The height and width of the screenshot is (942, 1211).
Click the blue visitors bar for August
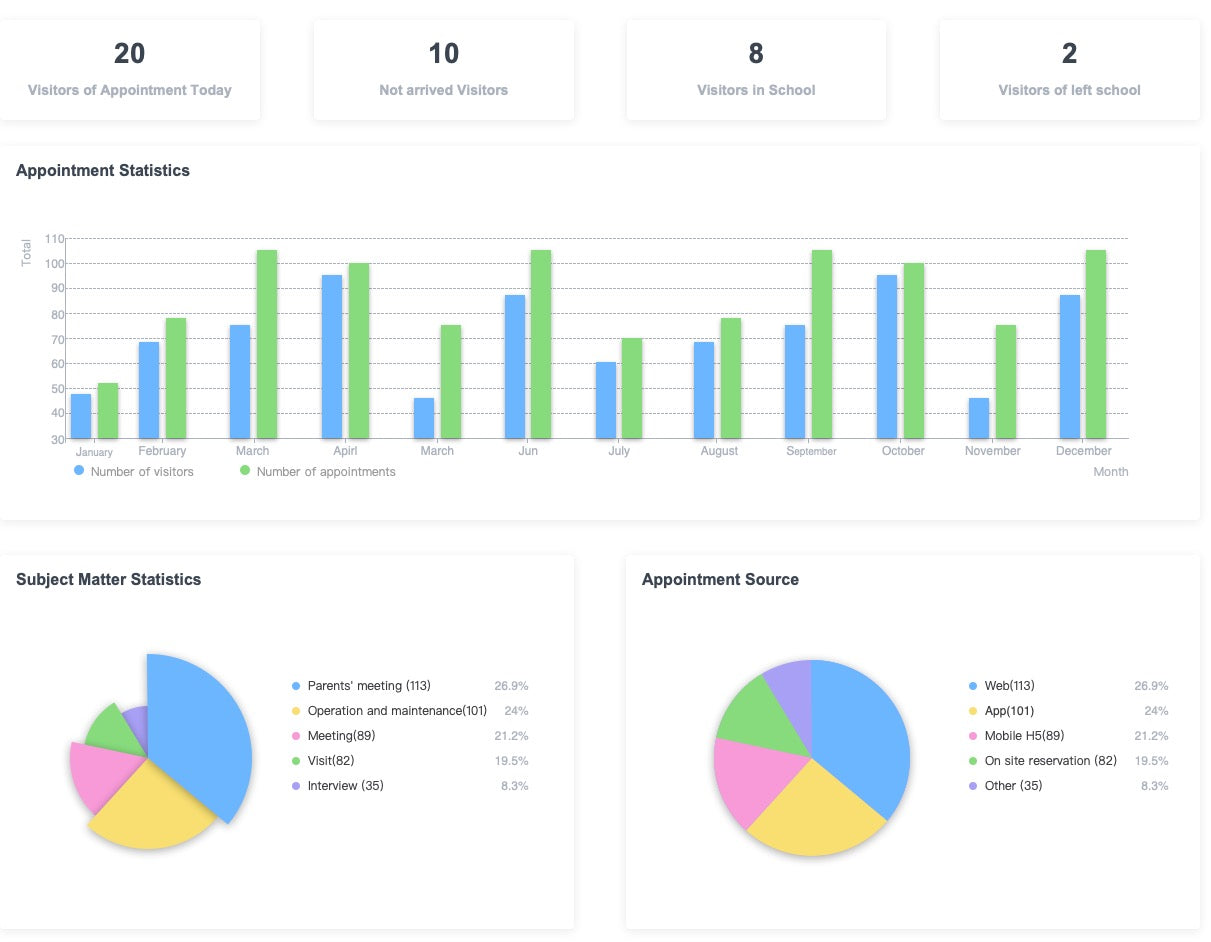(x=704, y=390)
